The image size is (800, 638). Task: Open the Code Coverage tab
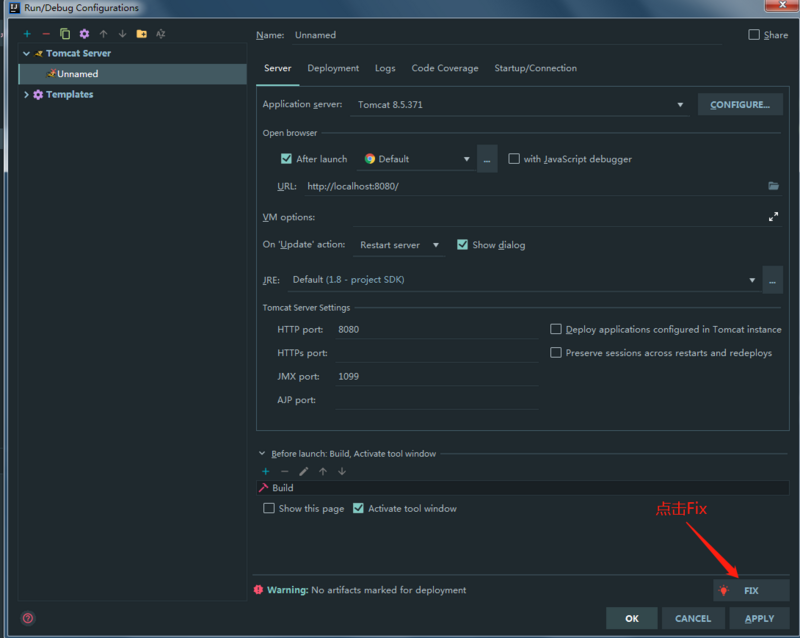445,68
